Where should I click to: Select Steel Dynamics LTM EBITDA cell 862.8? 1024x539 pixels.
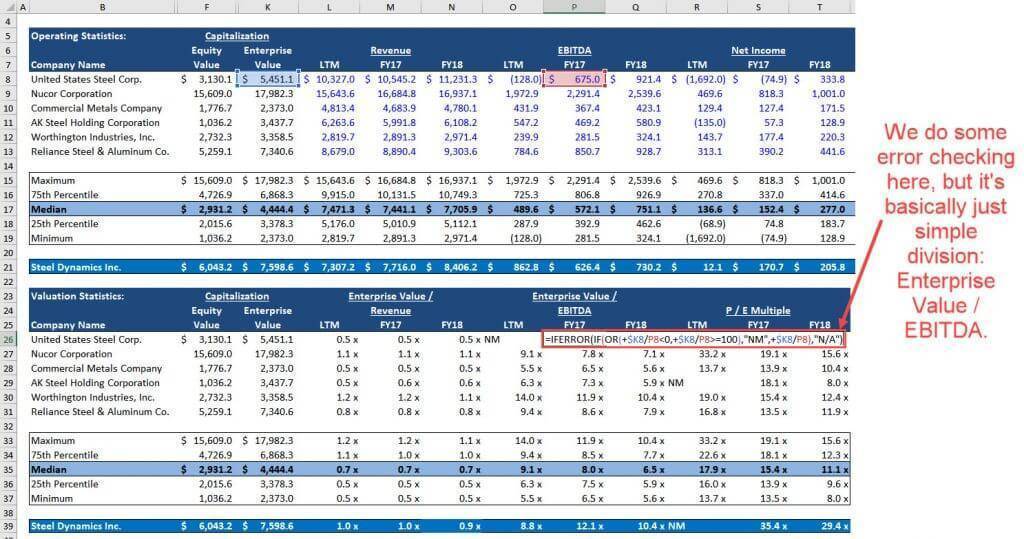513,267
